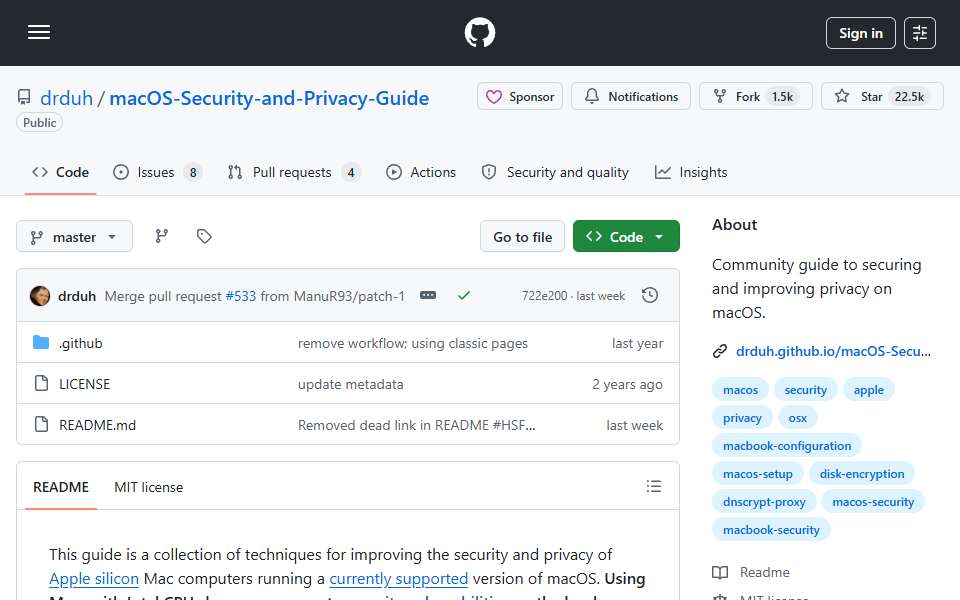Click the macbook-security topic tag
Screen dimensions: 960x600
(x=771, y=530)
